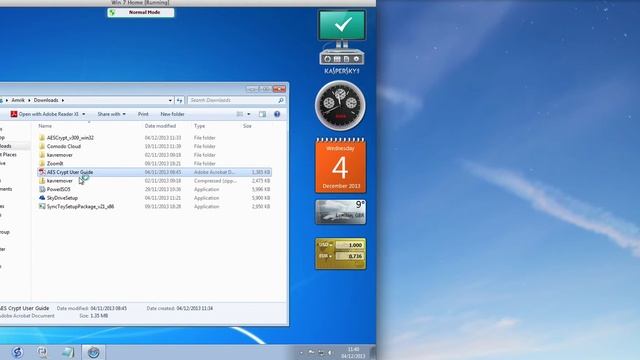The image size is (640, 360).
Task: Click the refresh button beside the address bar
Action: tap(180, 100)
